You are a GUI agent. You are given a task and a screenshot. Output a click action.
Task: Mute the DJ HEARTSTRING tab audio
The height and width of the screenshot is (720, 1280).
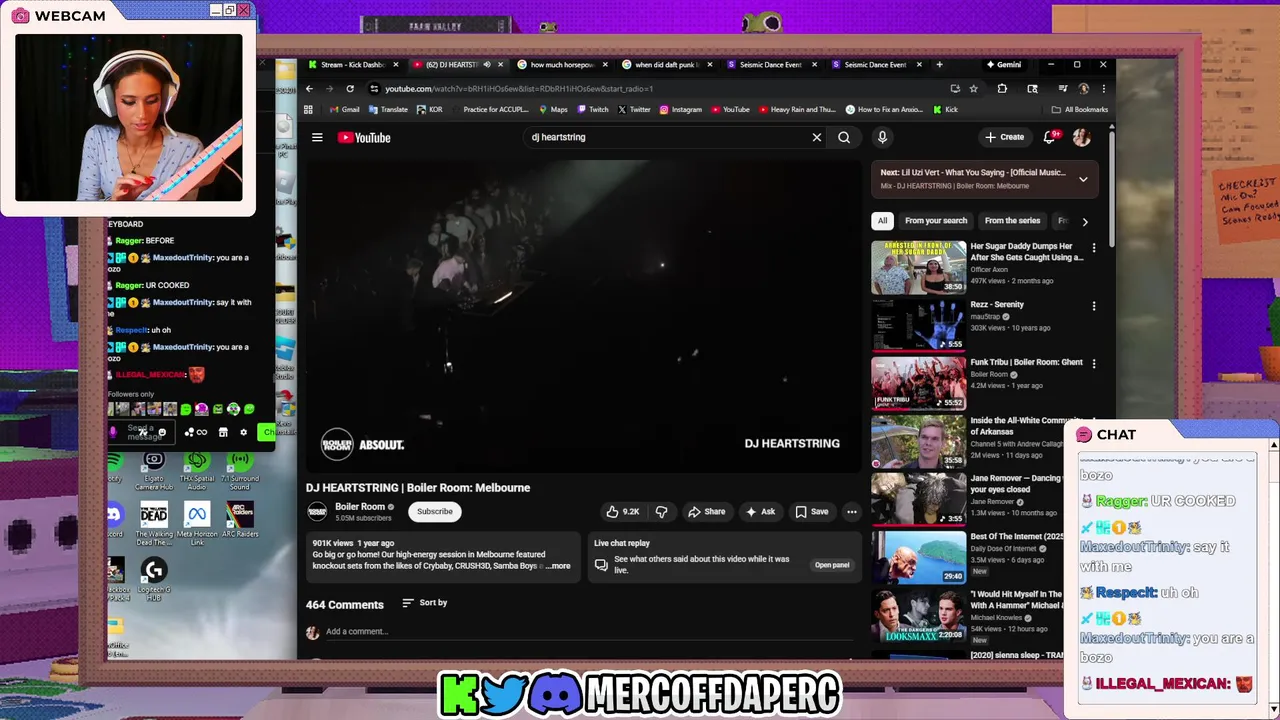coord(487,65)
